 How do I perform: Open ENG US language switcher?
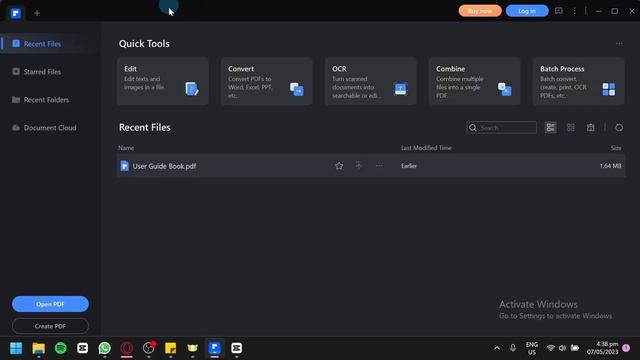[531, 348]
